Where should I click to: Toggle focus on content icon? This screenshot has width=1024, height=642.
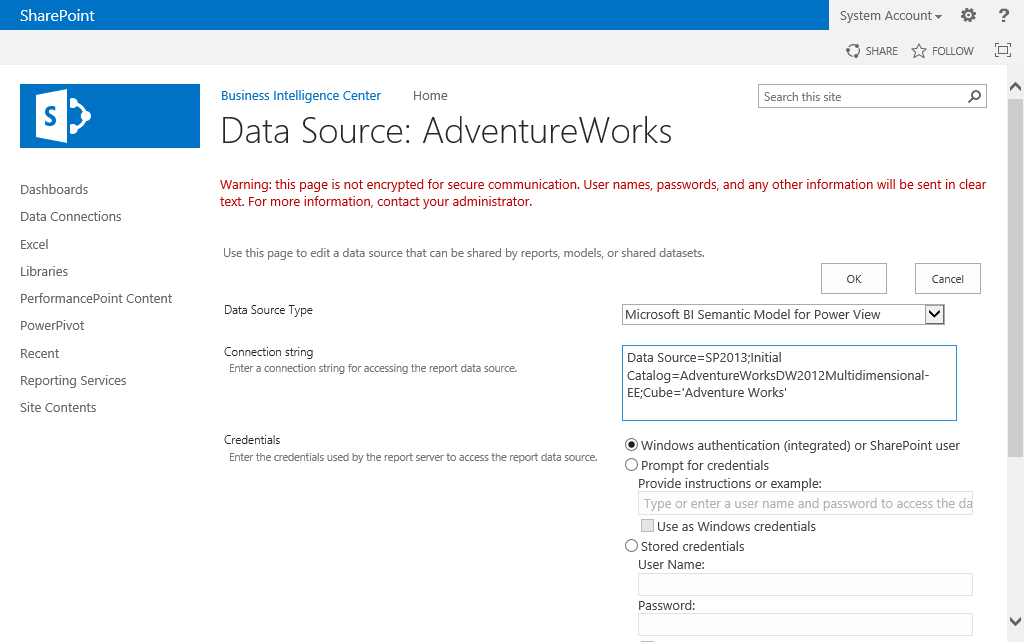1003,50
